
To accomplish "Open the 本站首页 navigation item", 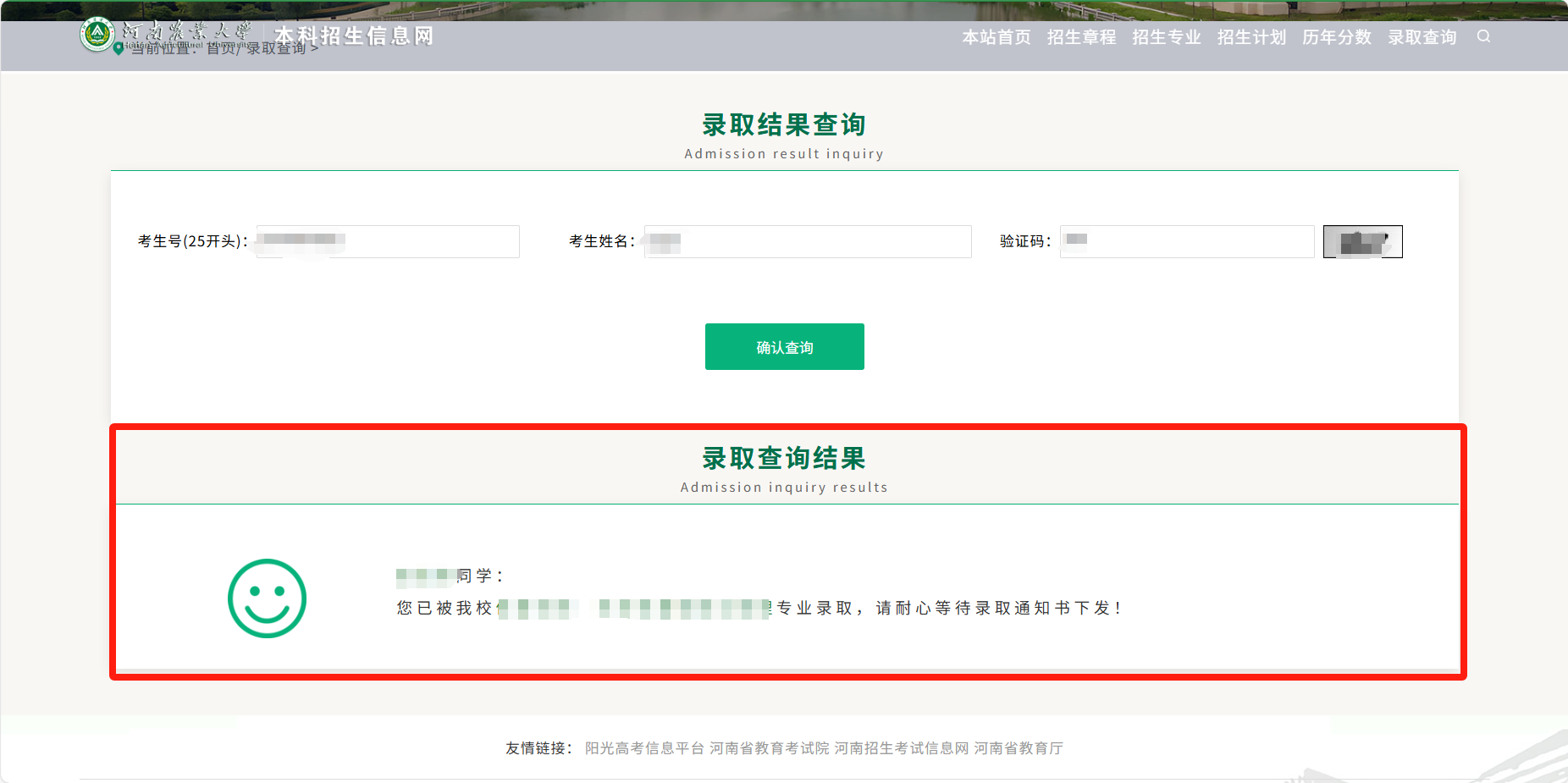I will click(996, 37).
